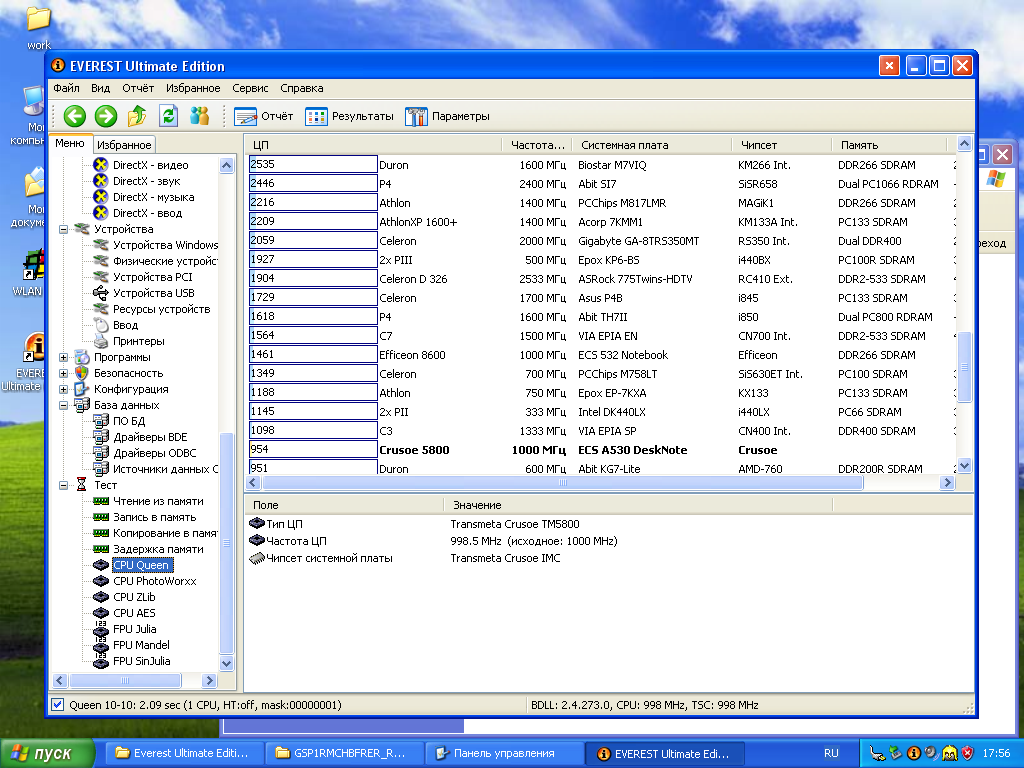The image size is (1024, 768).
Task: Click the tree panel scroll-right arrow
Action: (209, 680)
